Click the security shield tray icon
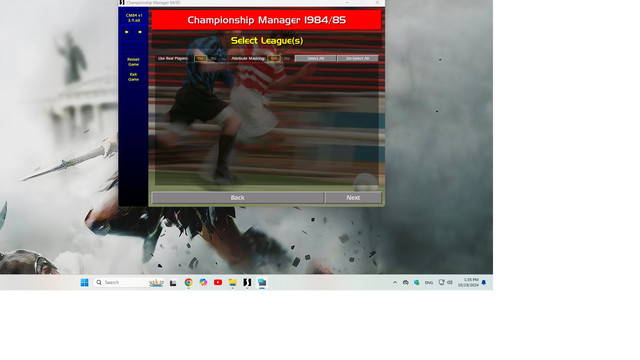 416,282
